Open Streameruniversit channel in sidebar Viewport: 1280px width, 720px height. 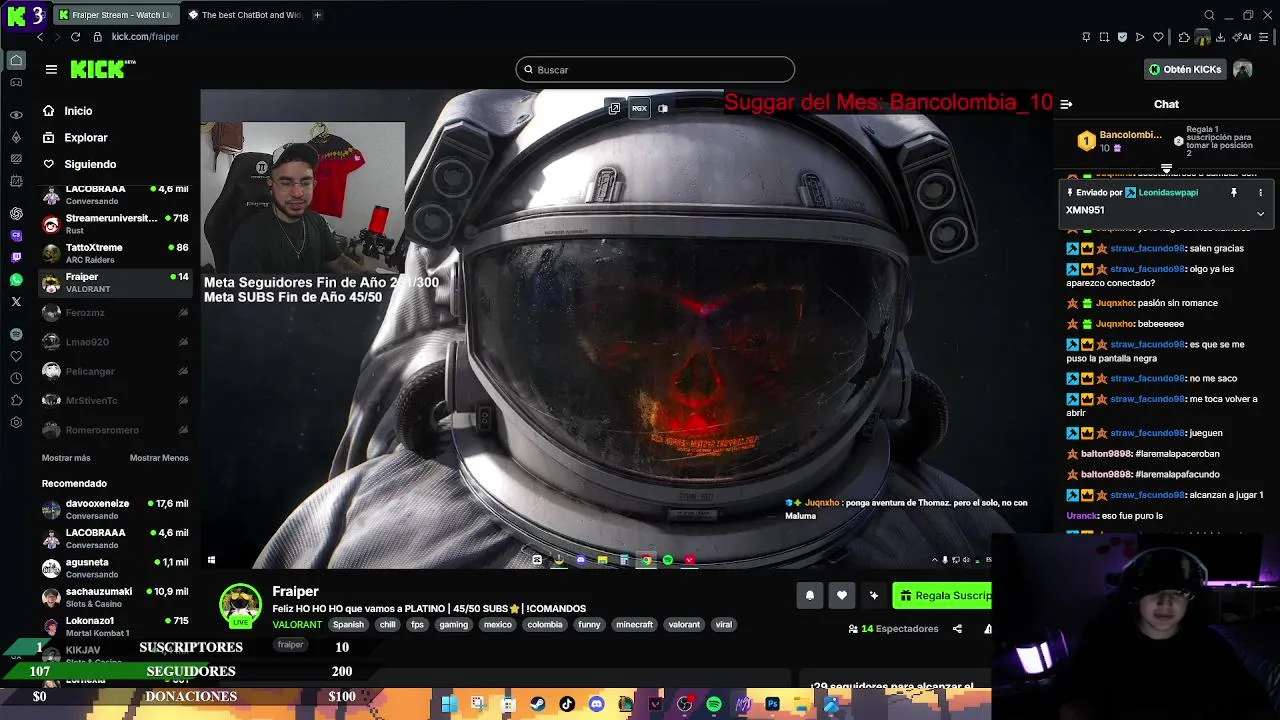click(115, 224)
